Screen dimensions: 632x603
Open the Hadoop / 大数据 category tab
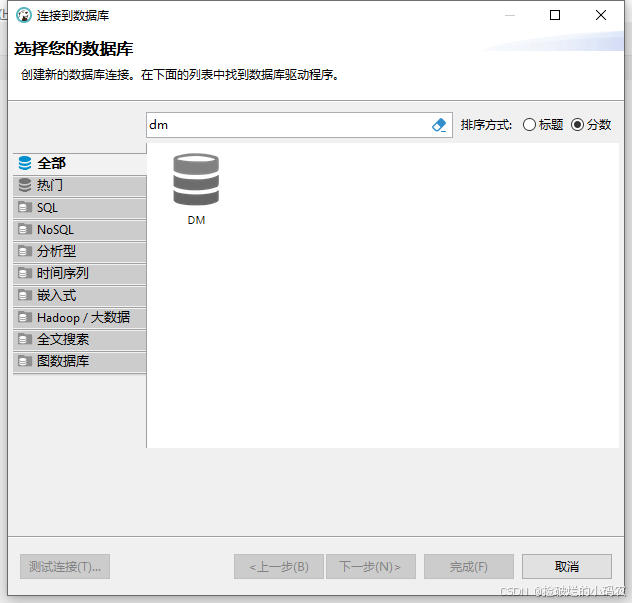(x=80, y=318)
